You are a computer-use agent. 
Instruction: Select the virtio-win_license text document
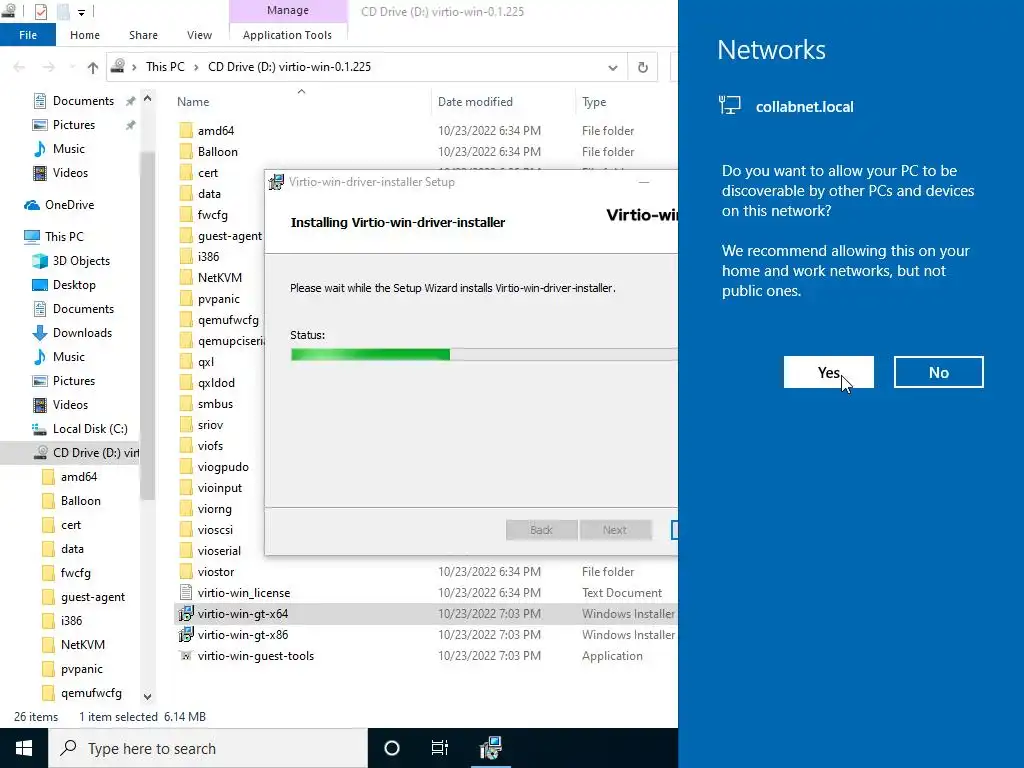244,592
